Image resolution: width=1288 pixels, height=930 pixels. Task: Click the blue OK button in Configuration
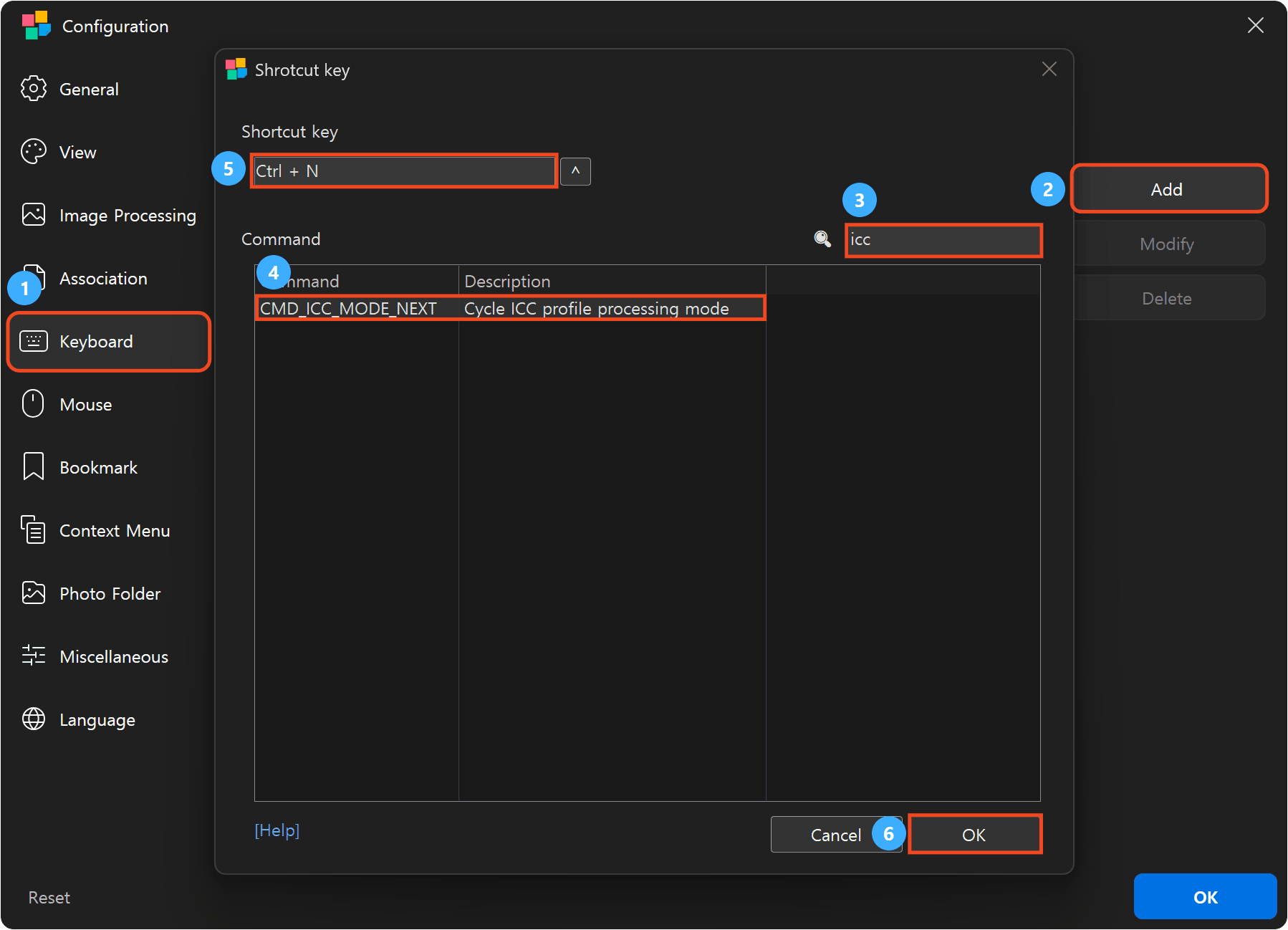(x=1205, y=896)
